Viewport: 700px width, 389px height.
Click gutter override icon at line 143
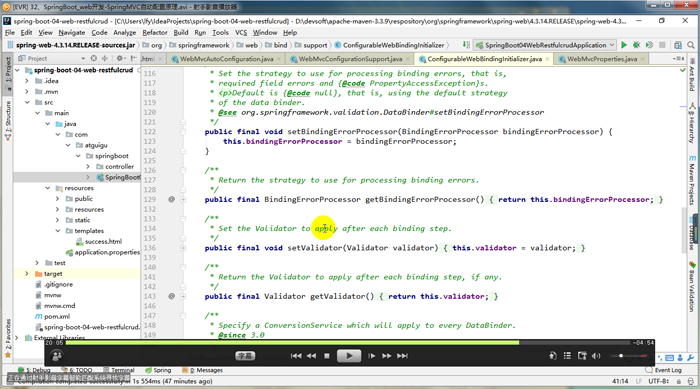coord(171,296)
